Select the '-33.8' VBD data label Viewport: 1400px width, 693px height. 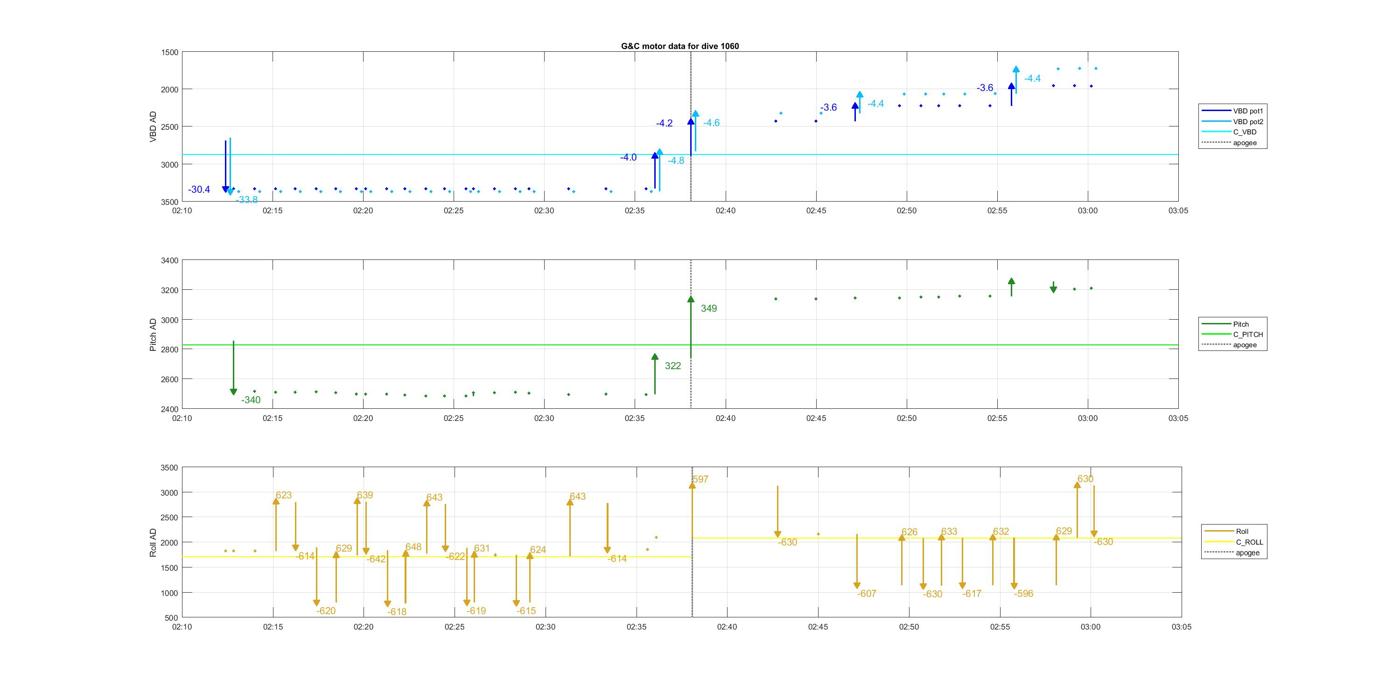pos(247,200)
